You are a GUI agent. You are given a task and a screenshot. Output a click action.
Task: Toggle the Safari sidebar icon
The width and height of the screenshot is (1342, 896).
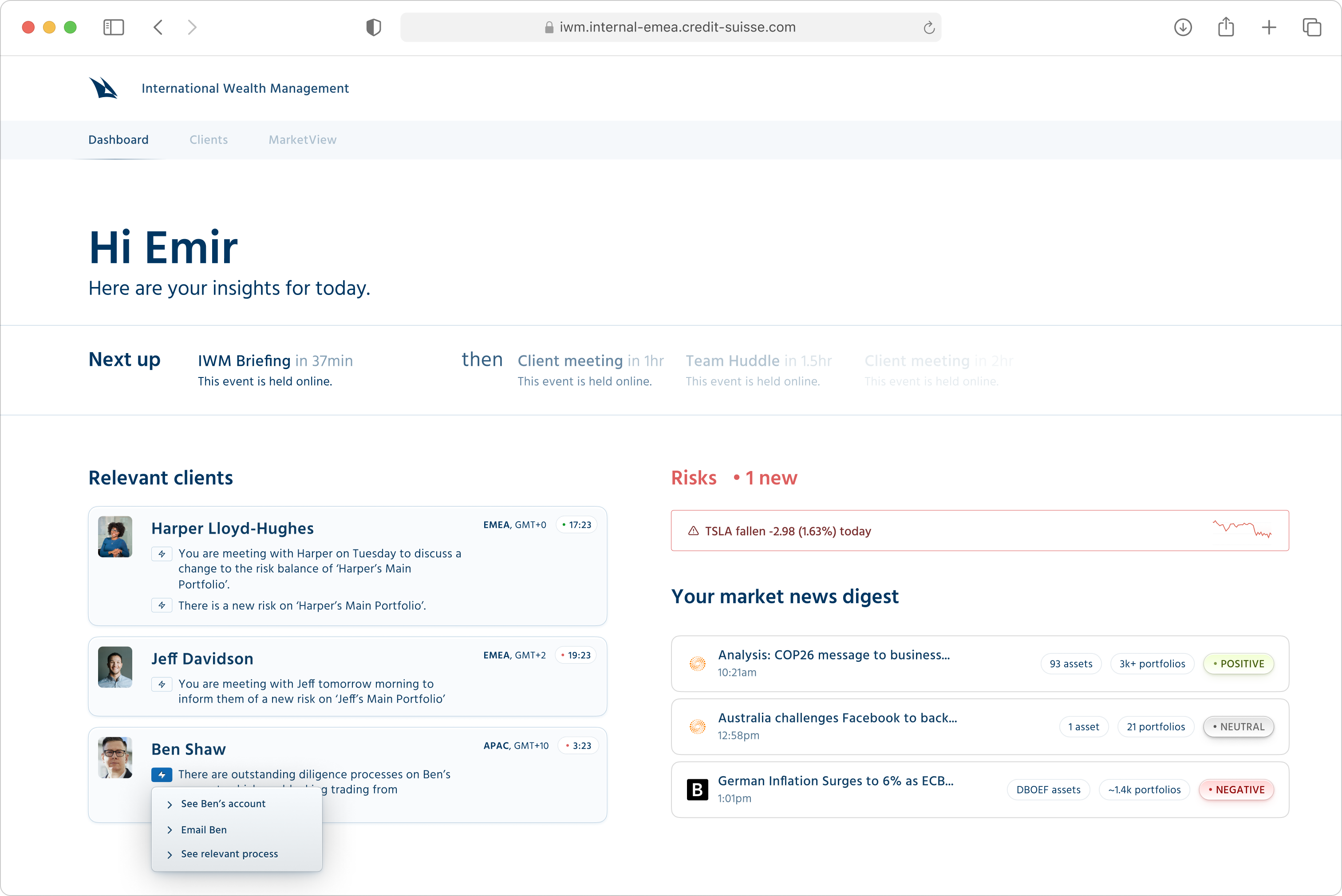click(113, 27)
